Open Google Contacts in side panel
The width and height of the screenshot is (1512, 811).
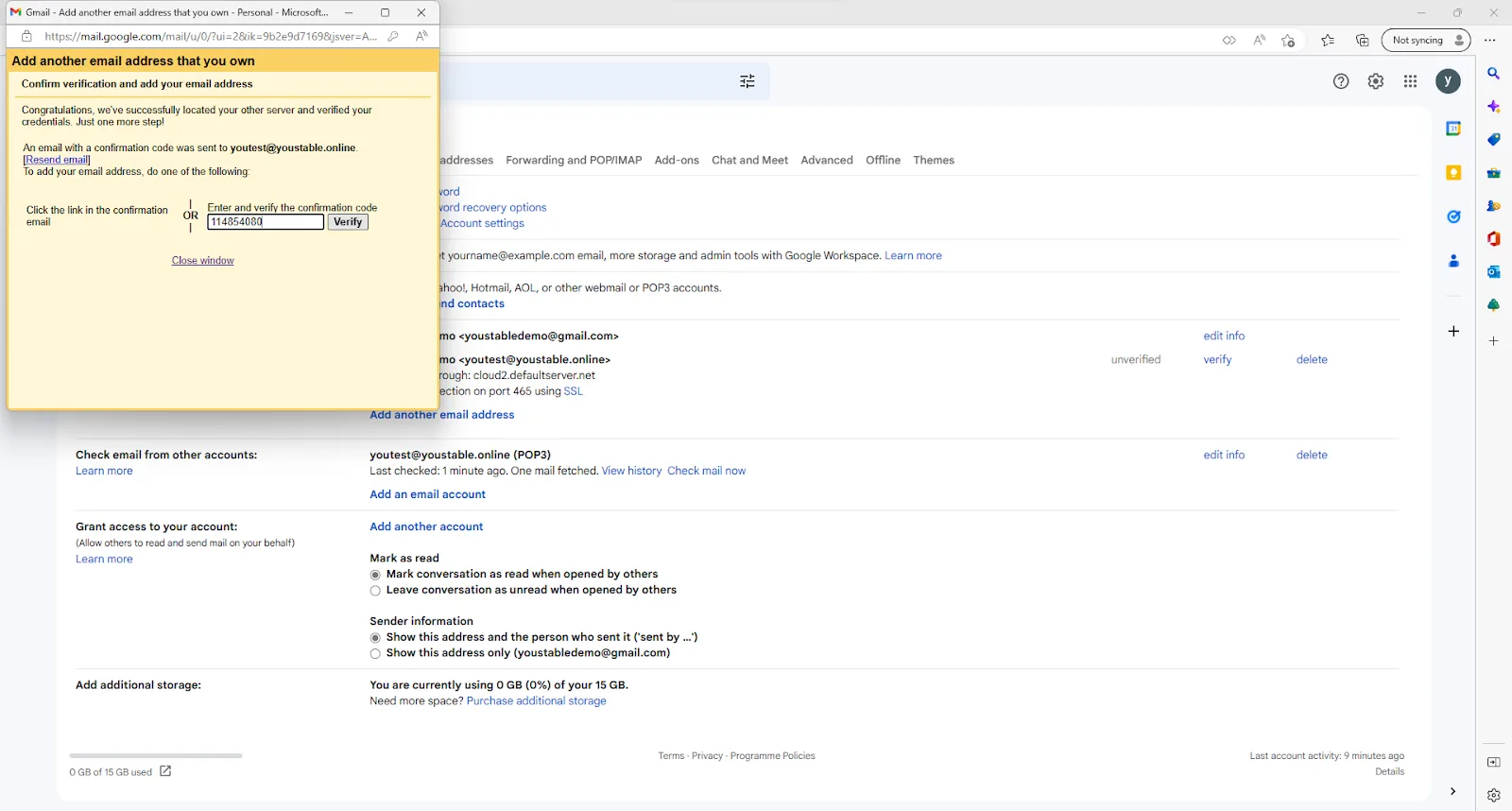(x=1453, y=261)
